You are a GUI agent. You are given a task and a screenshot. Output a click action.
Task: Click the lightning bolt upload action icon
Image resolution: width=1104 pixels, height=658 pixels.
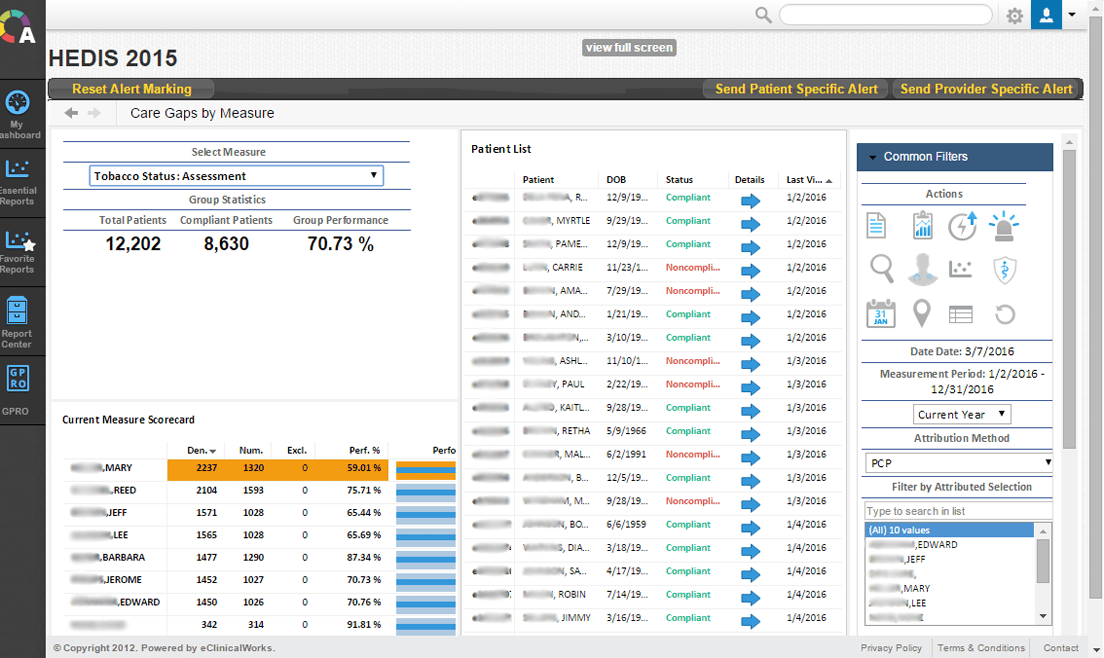pos(962,225)
